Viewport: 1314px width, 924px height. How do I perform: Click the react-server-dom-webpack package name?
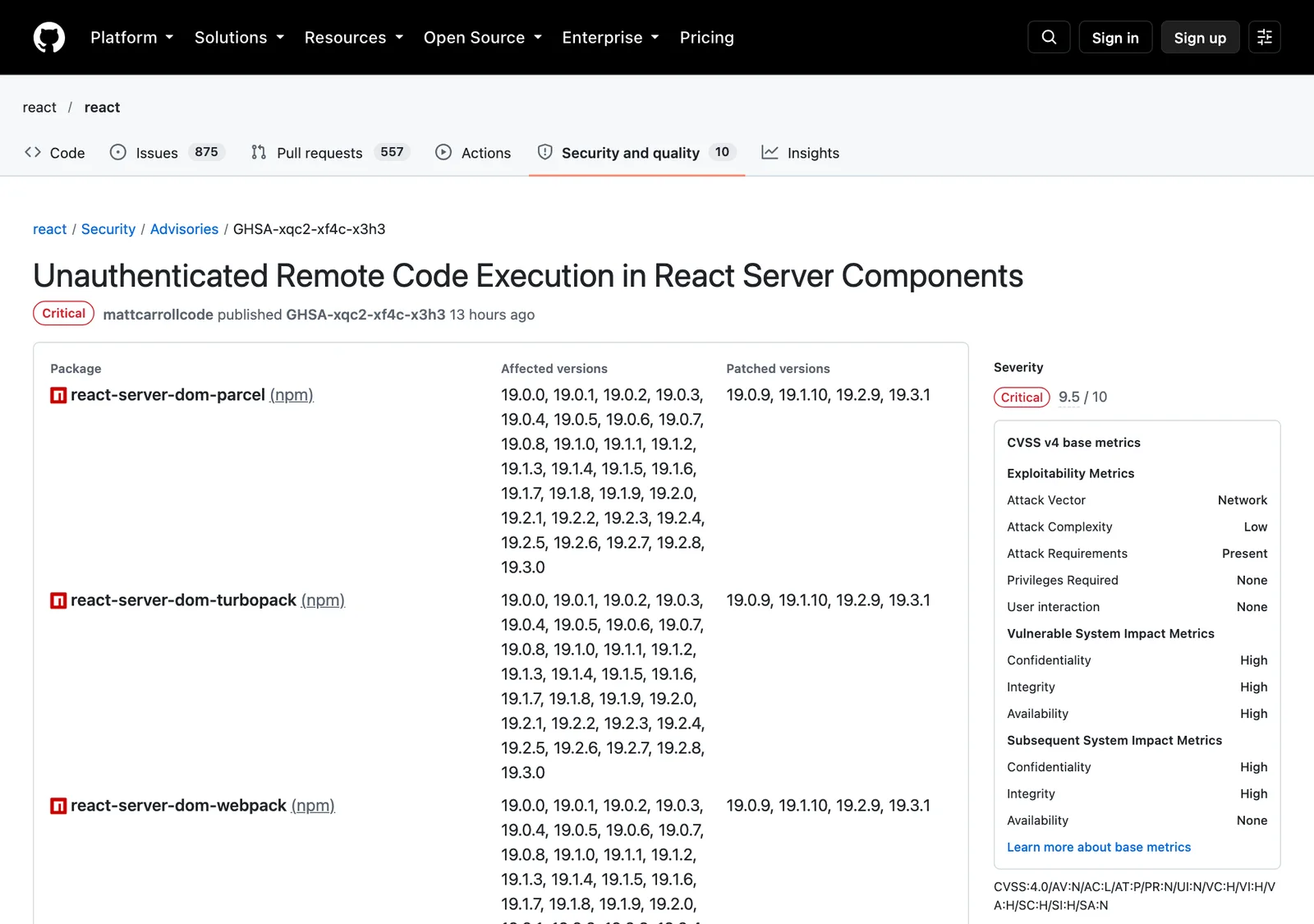[x=178, y=806]
